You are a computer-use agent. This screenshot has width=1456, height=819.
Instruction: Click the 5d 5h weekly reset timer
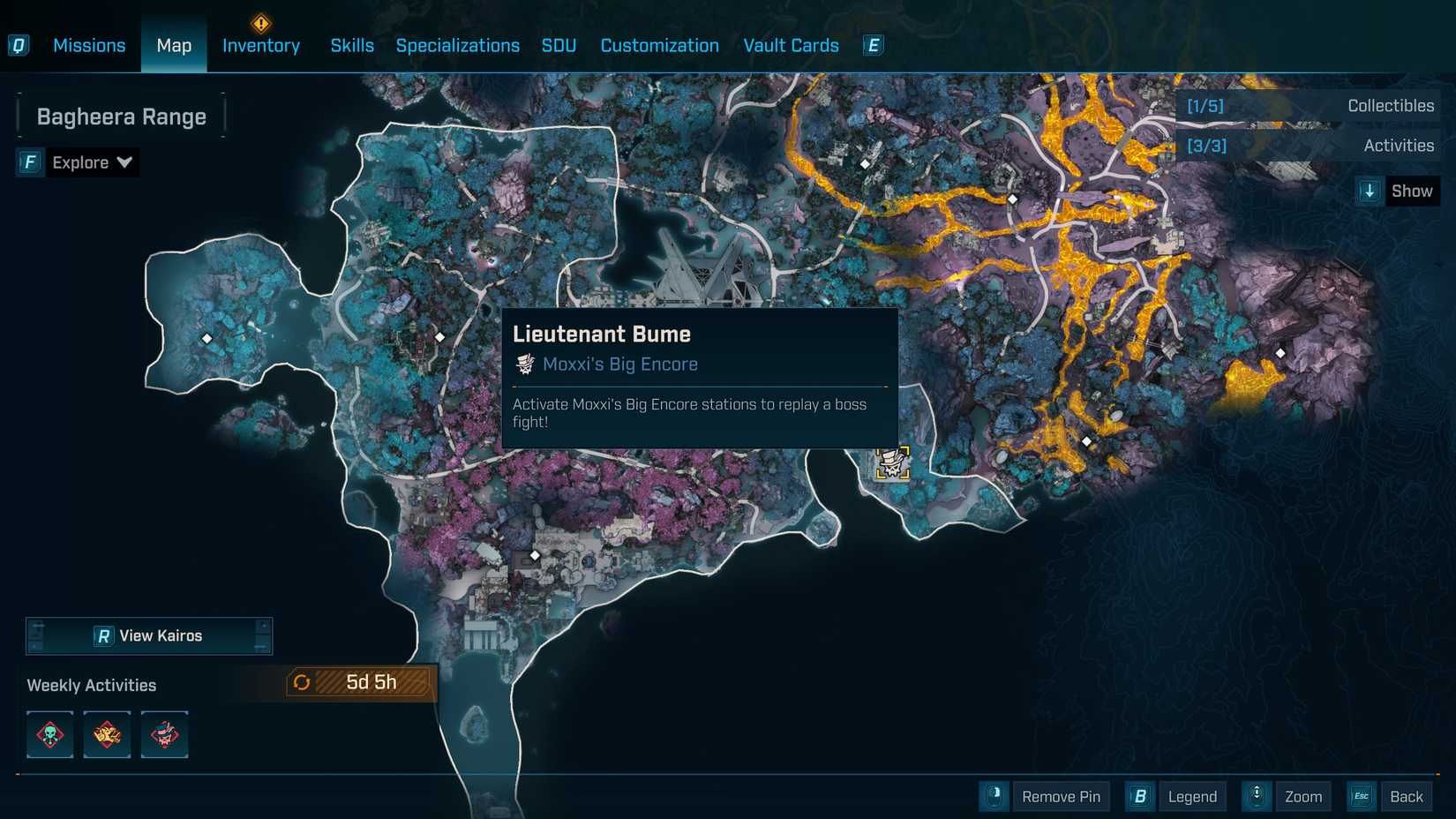pos(372,682)
